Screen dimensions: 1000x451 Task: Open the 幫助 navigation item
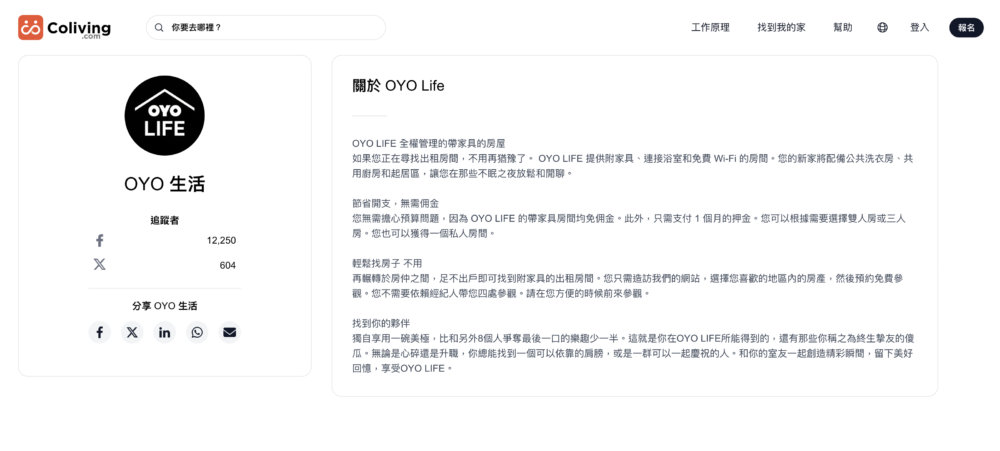pyautogui.click(x=842, y=28)
